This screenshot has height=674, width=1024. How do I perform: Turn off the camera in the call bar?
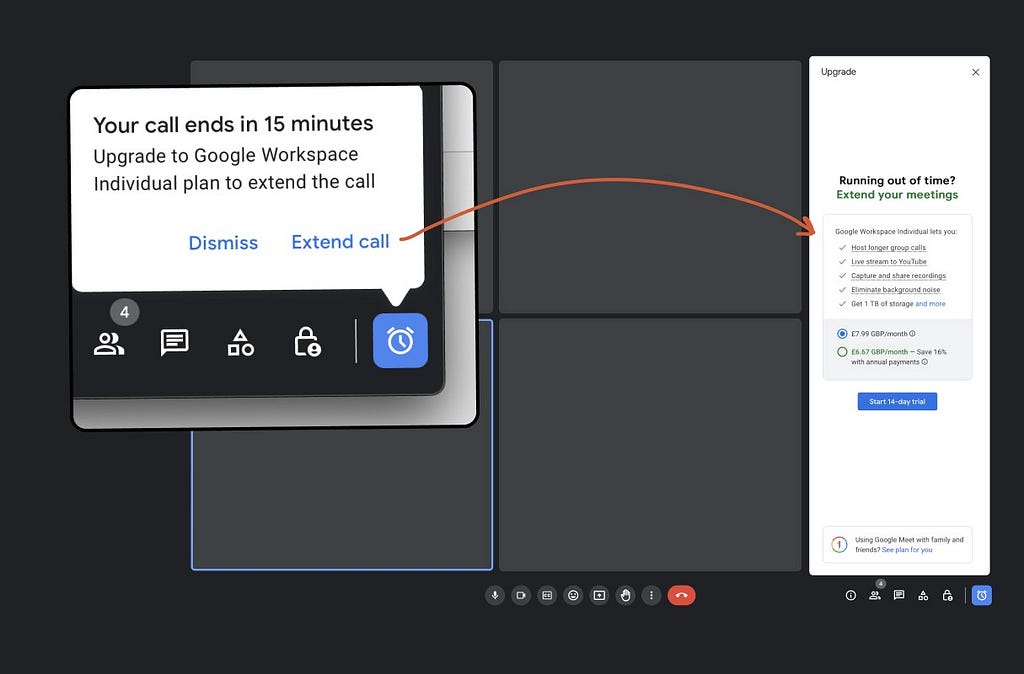pyautogui.click(x=521, y=595)
